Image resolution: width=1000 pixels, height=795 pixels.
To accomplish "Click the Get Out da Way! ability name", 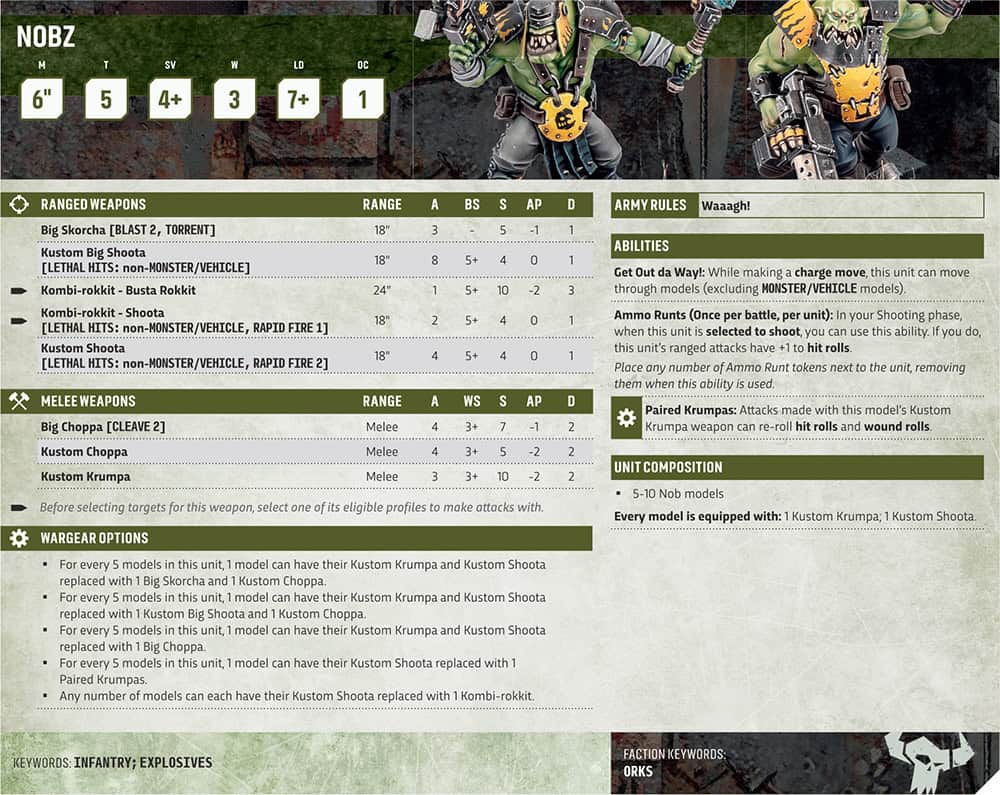I will coord(659,272).
